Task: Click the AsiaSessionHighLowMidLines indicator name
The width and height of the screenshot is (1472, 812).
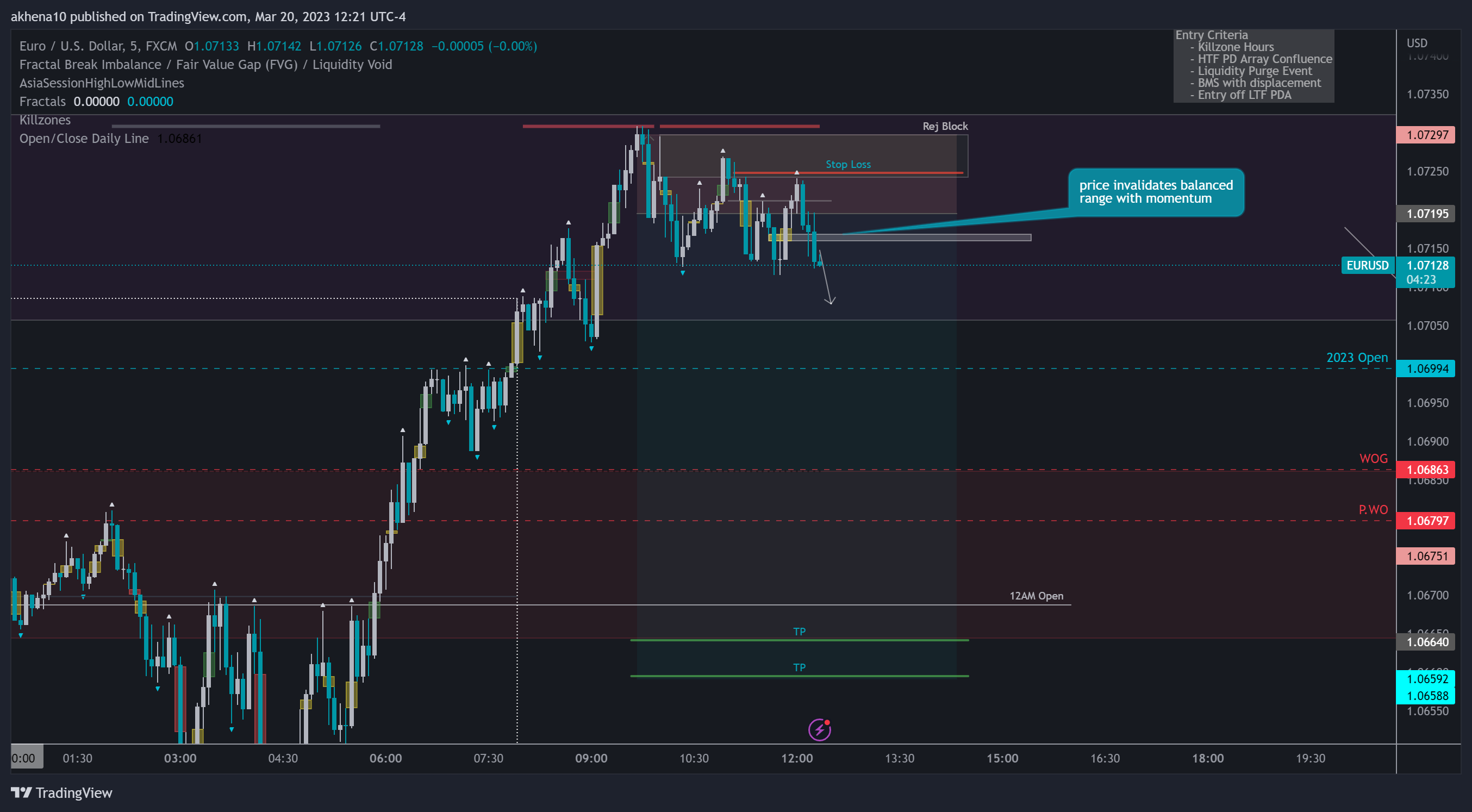Action: click(102, 84)
